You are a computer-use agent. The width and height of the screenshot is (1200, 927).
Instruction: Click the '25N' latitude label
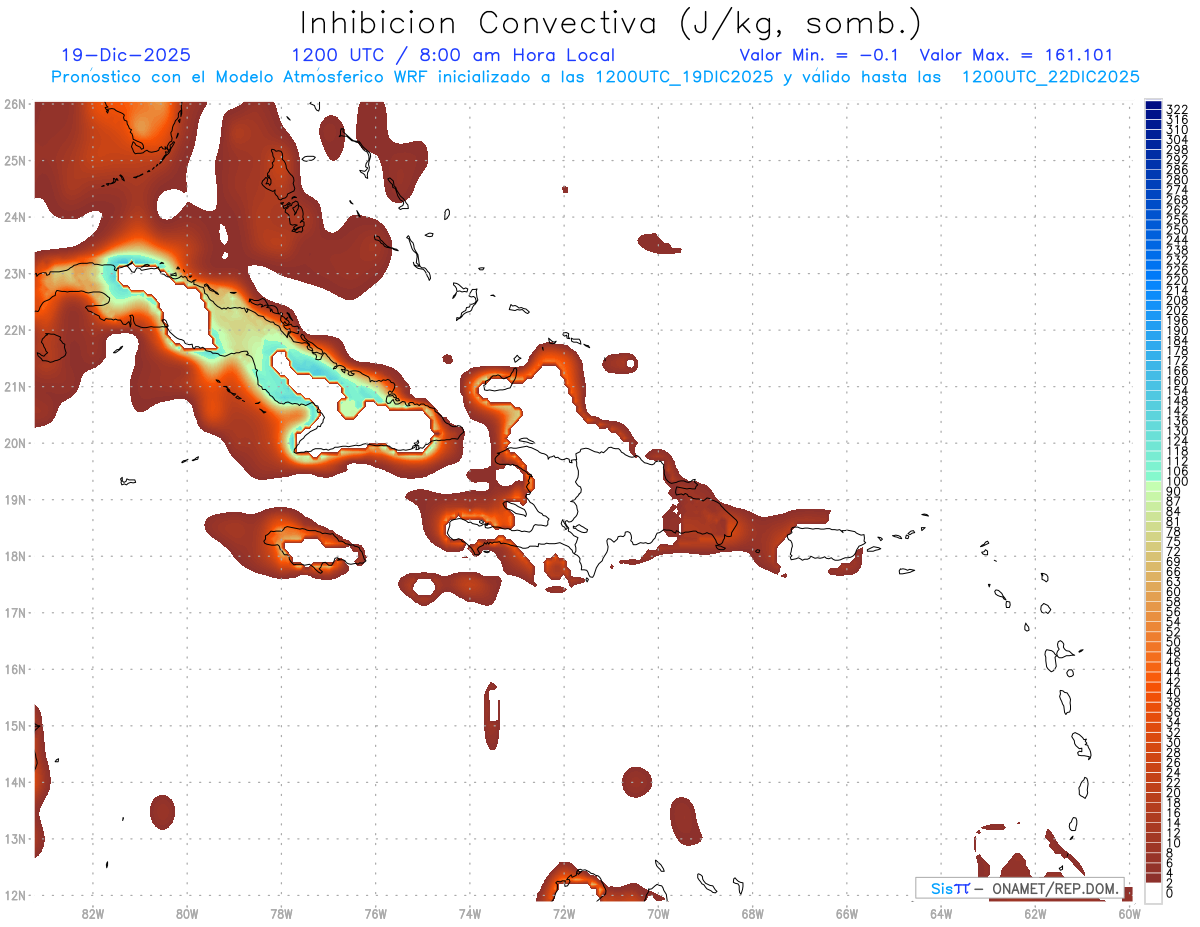[x=14, y=160]
